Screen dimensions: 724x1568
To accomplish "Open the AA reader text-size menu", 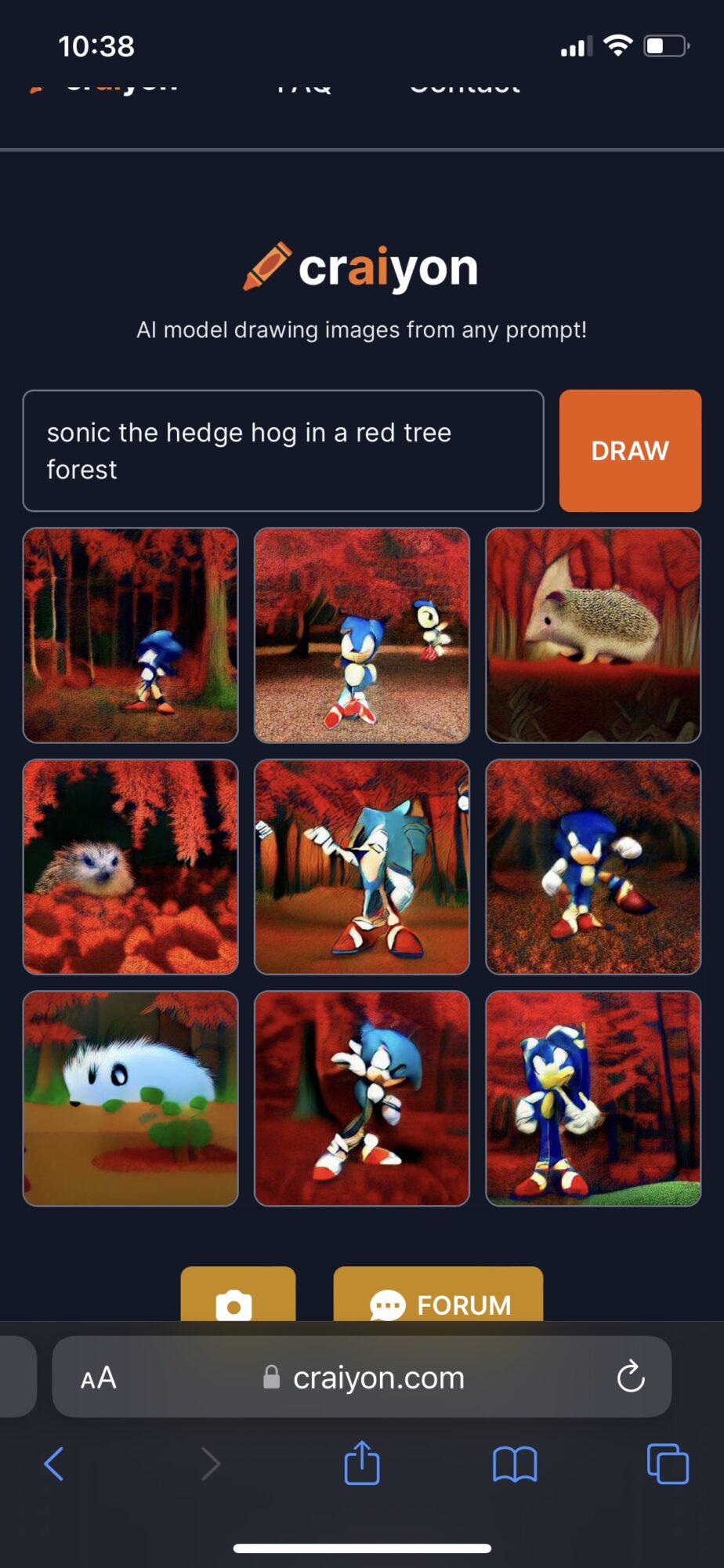I will [99, 1377].
